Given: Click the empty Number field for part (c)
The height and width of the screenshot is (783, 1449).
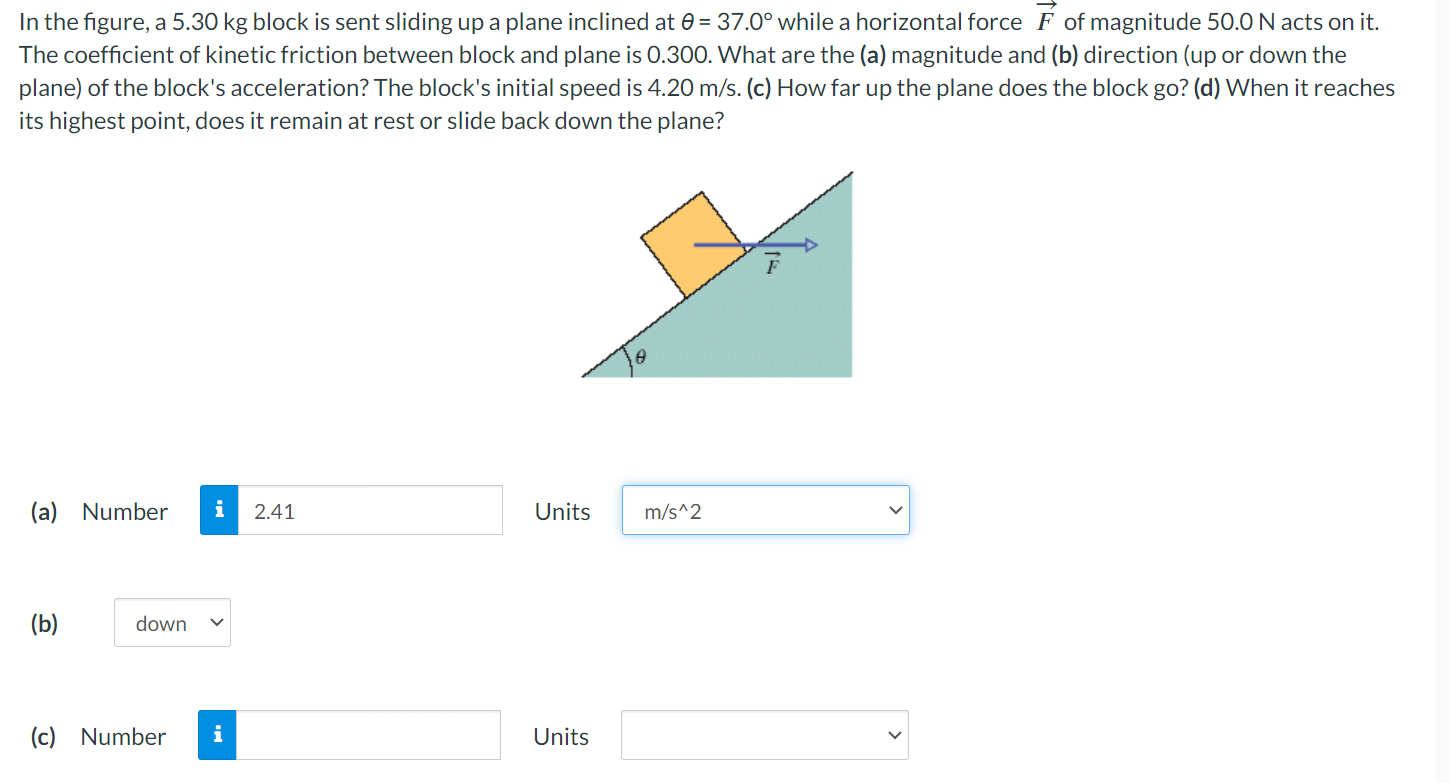Looking at the screenshot, I should 368,735.
